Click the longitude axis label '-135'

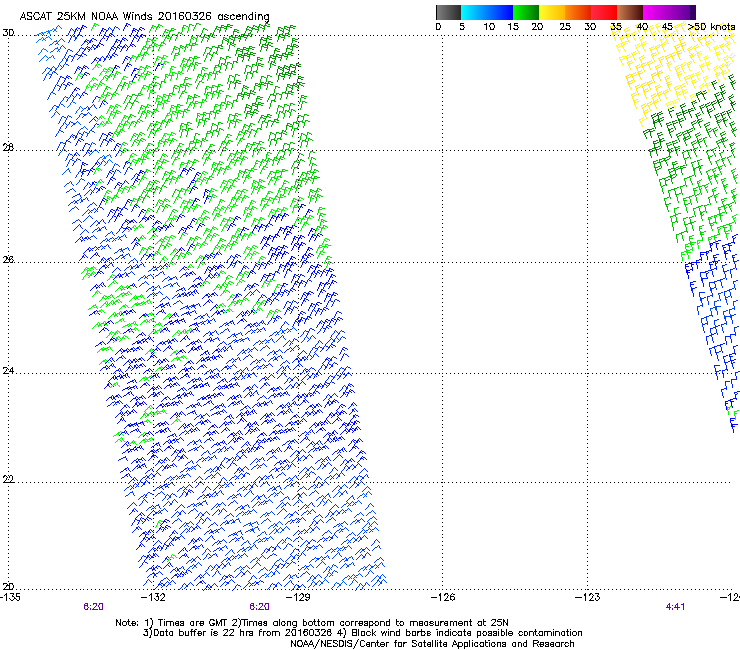click(10, 597)
